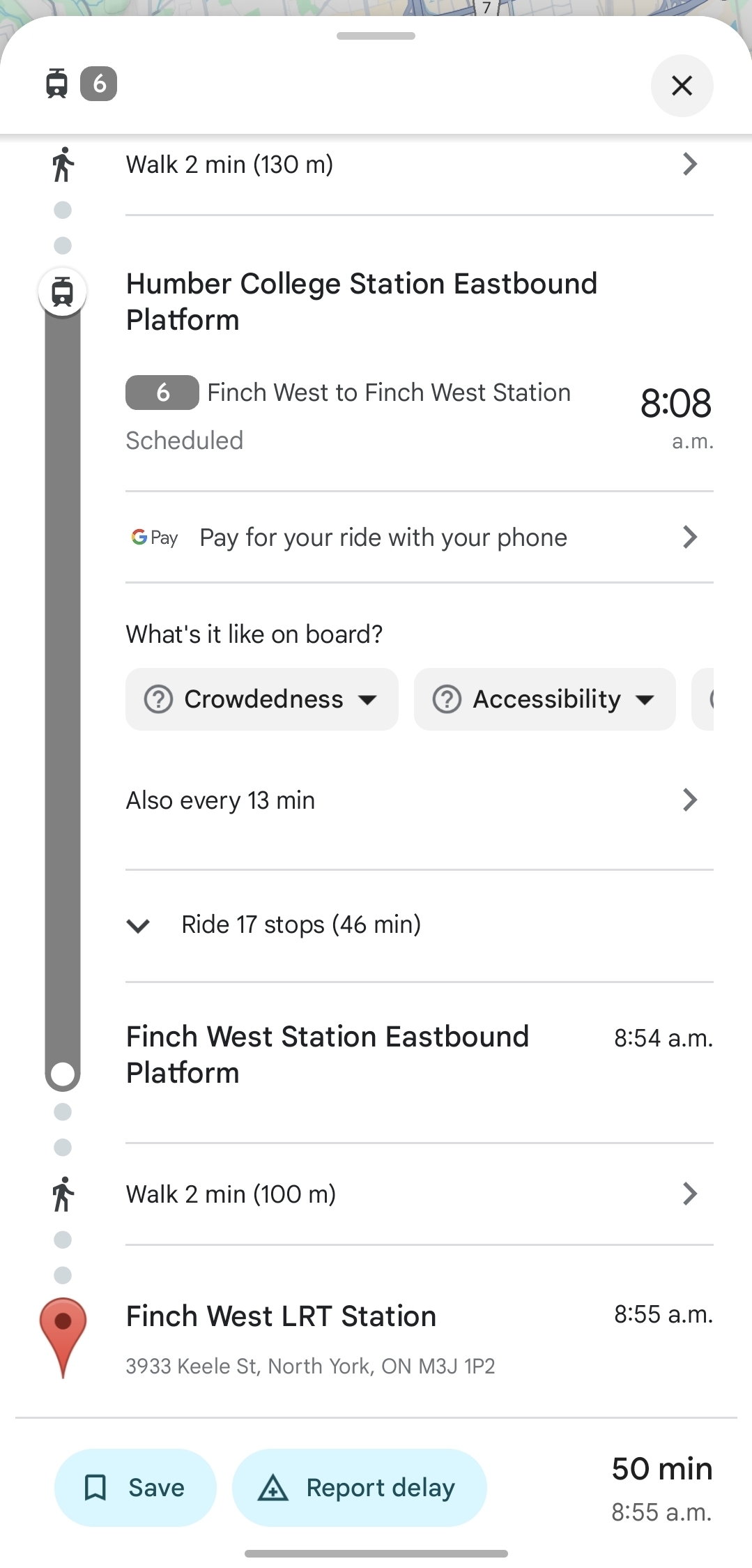Open the Crowdedness dropdown

click(x=261, y=699)
